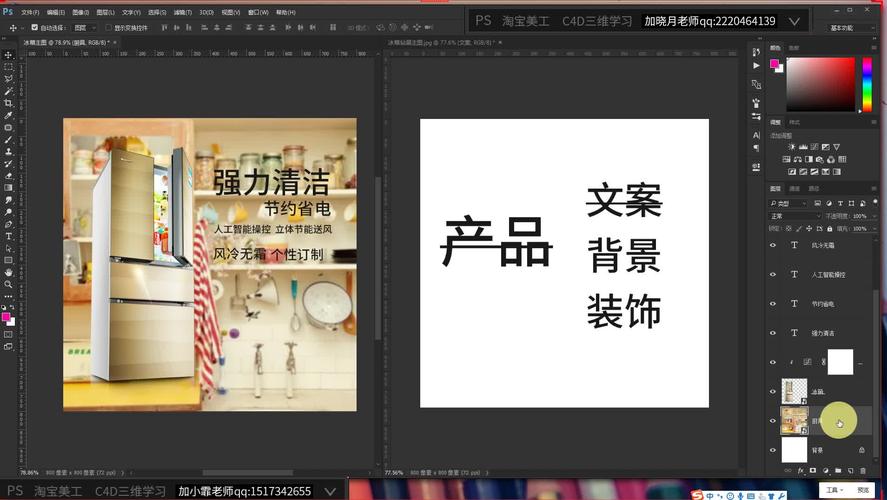
Task: Select the Lasso tool
Action: 8,79
